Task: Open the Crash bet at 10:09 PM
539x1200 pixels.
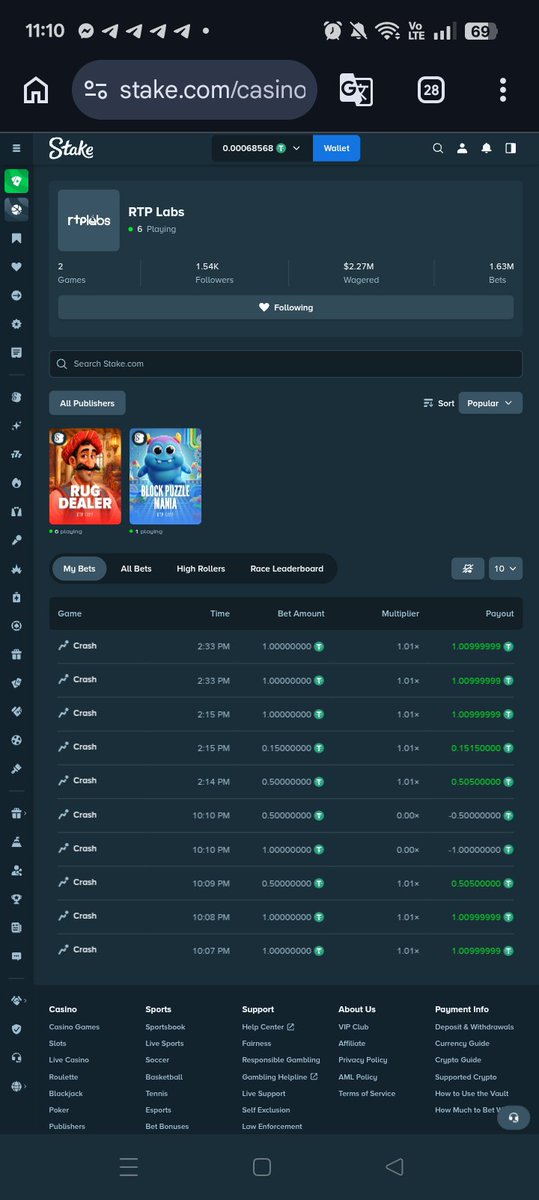Action: 286,882
